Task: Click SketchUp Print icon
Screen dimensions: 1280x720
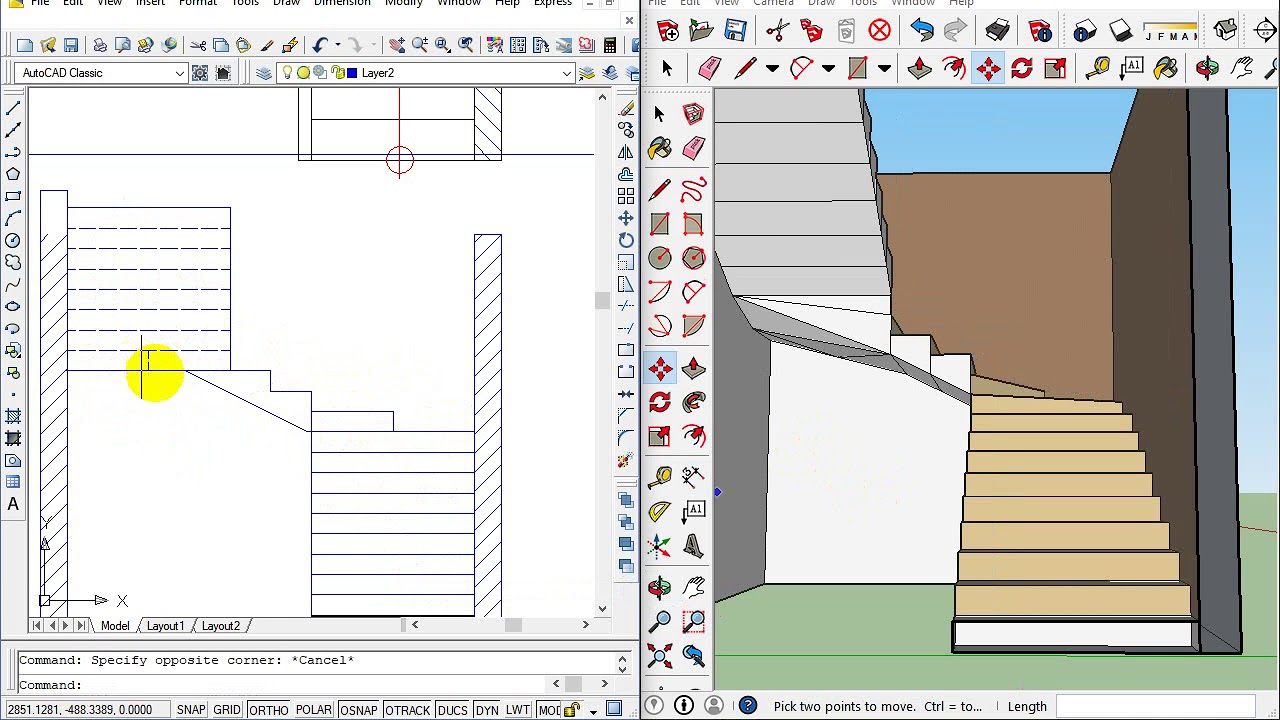Action: coord(997,31)
